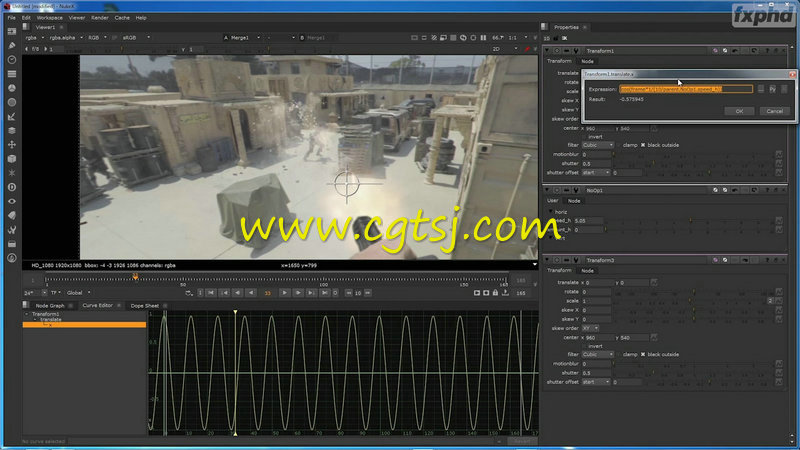Click the Transform3 scale animation icon
The width and height of the screenshot is (800, 450).
779,301
